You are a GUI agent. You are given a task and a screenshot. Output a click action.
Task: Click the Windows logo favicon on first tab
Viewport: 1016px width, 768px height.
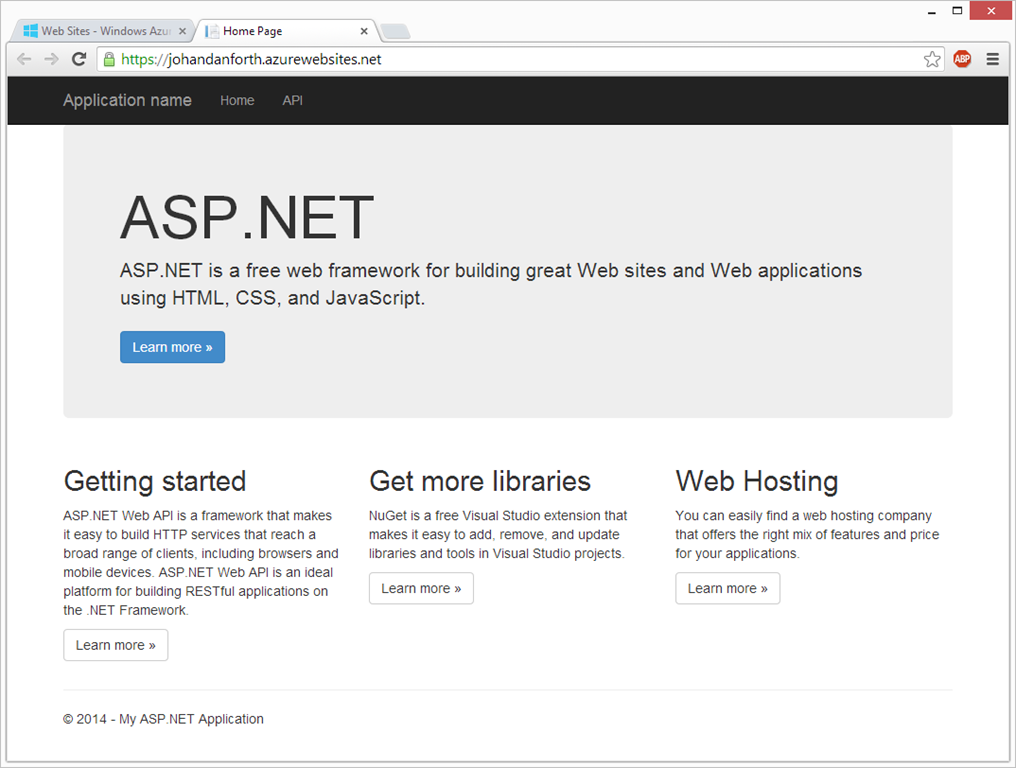(x=30, y=30)
